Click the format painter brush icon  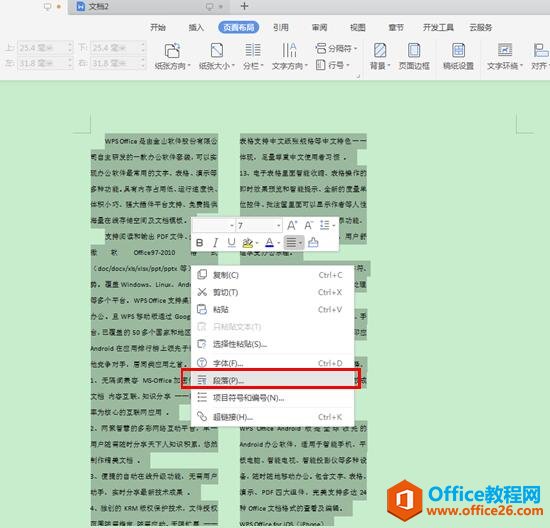313,242
